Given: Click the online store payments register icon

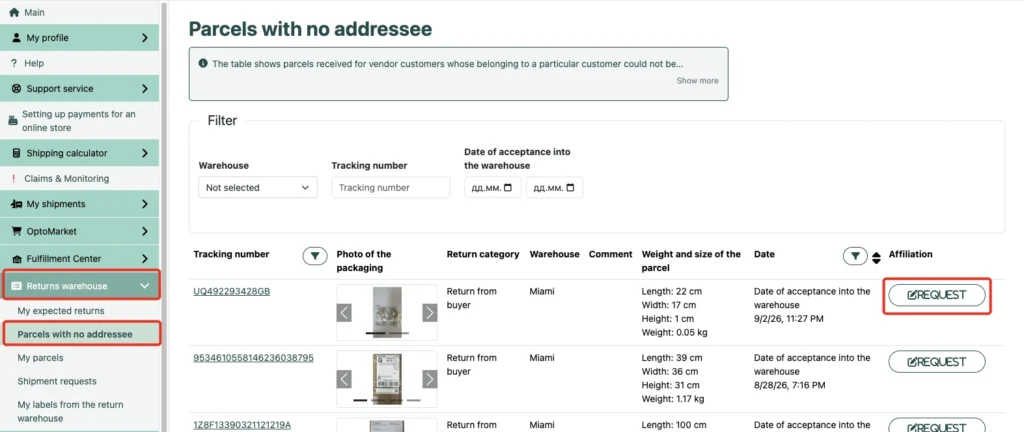Looking at the screenshot, I should pyautogui.click(x=13, y=121).
